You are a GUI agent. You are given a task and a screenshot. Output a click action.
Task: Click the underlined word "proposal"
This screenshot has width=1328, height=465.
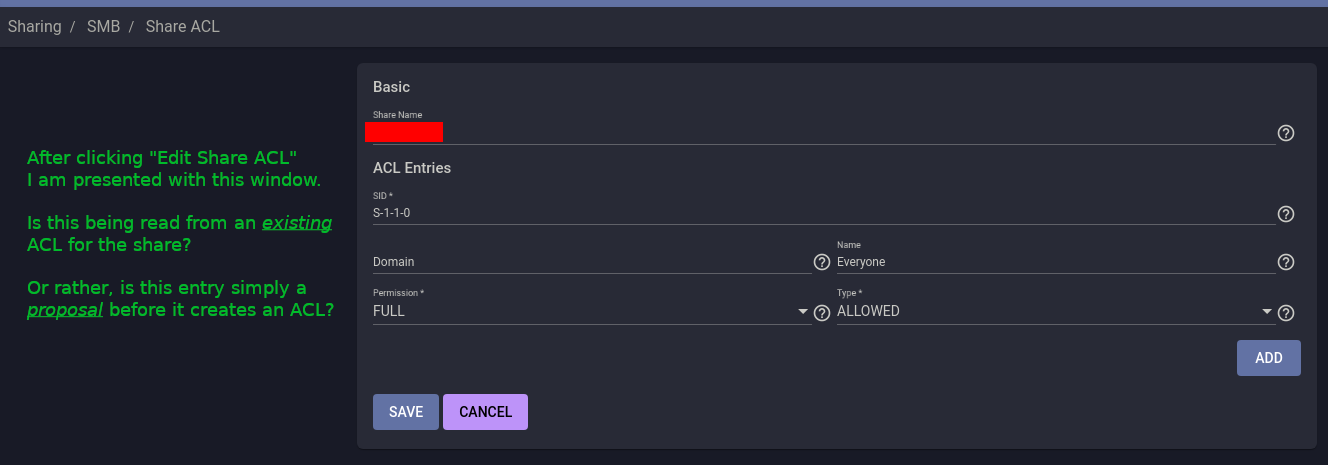tap(65, 310)
